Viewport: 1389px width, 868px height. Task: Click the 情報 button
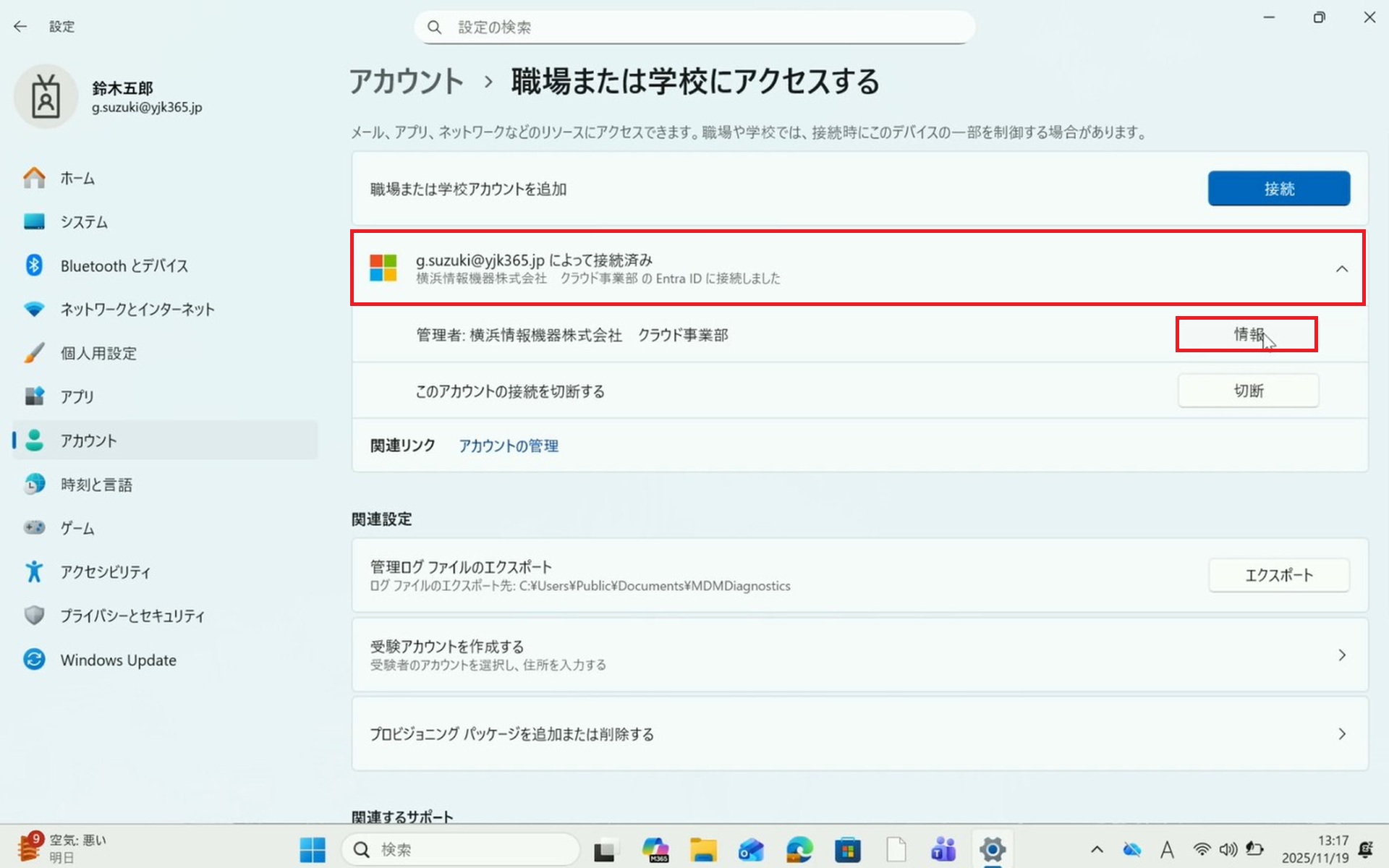[x=1246, y=334]
